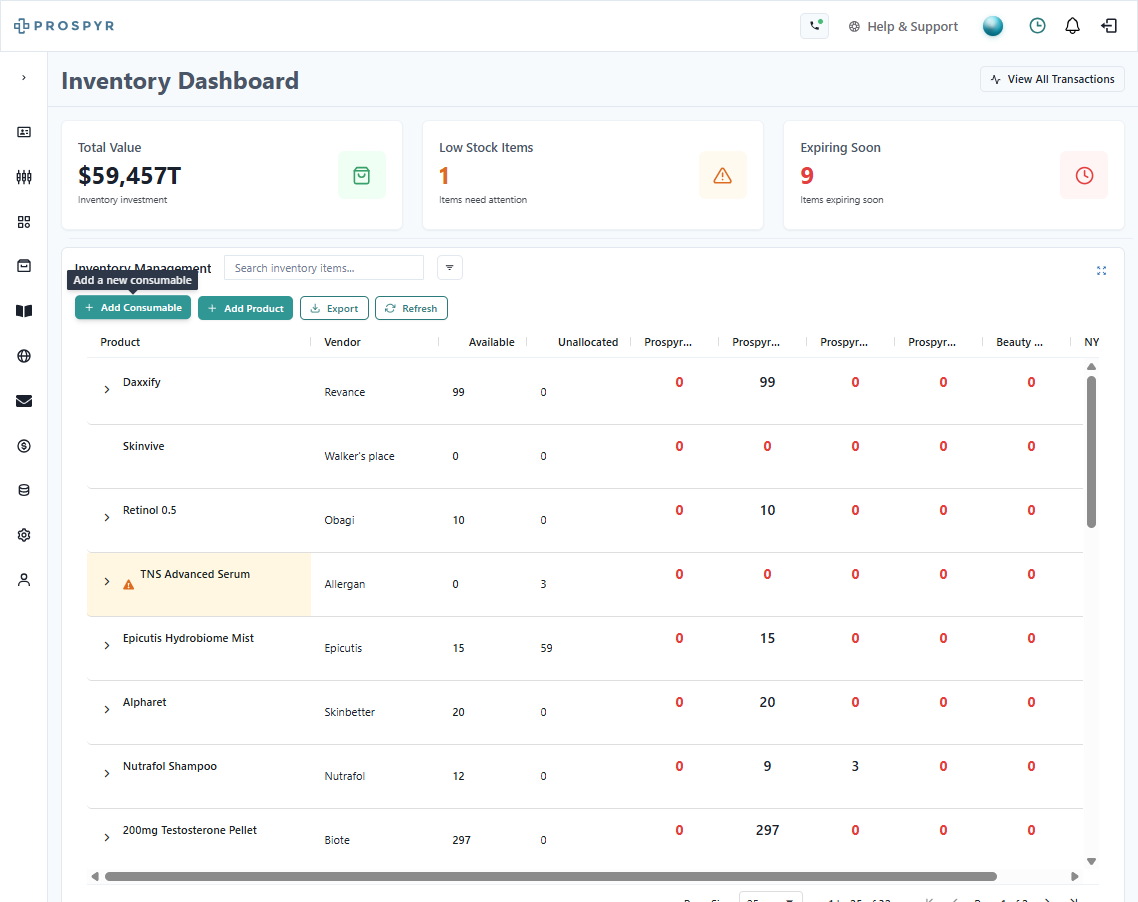This screenshot has width=1138, height=902.
Task: Click the Revance vendor cell
Action: [344, 393]
